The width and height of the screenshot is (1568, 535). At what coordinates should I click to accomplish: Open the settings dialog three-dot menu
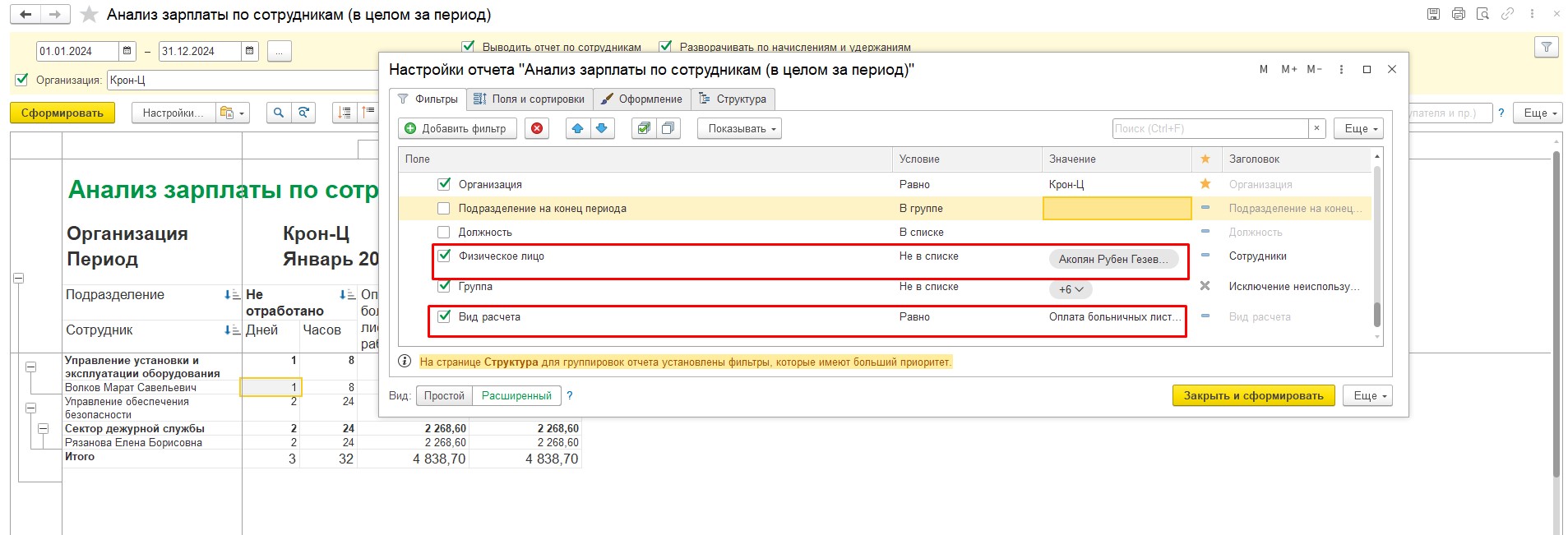point(1341,70)
